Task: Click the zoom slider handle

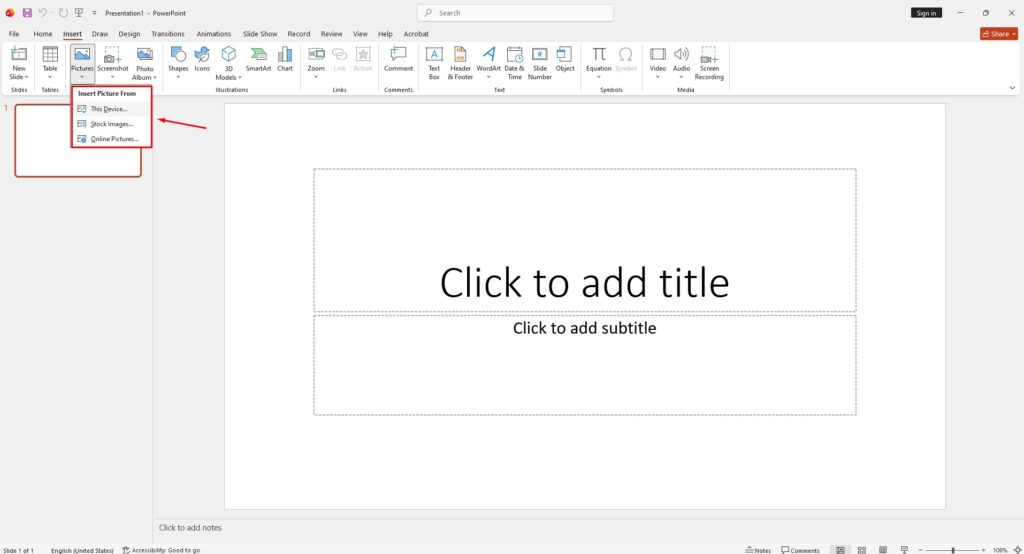Action: click(953, 550)
